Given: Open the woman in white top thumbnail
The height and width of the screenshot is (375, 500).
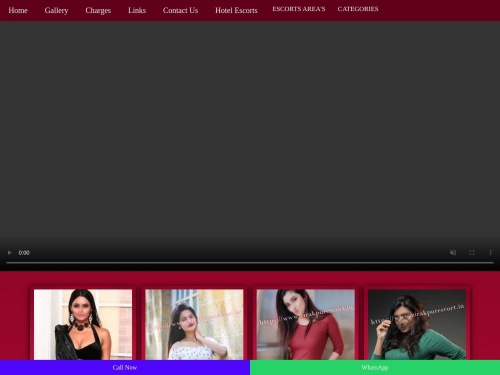Looking at the screenshot, I should (194, 324).
